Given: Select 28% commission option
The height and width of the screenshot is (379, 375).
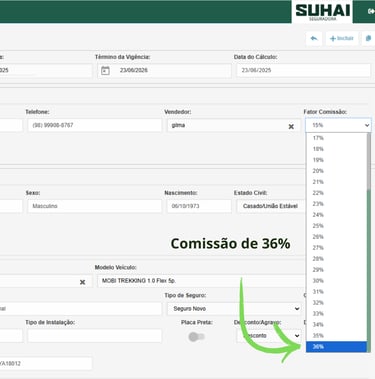Looking at the screenshot, I should 336,259.
